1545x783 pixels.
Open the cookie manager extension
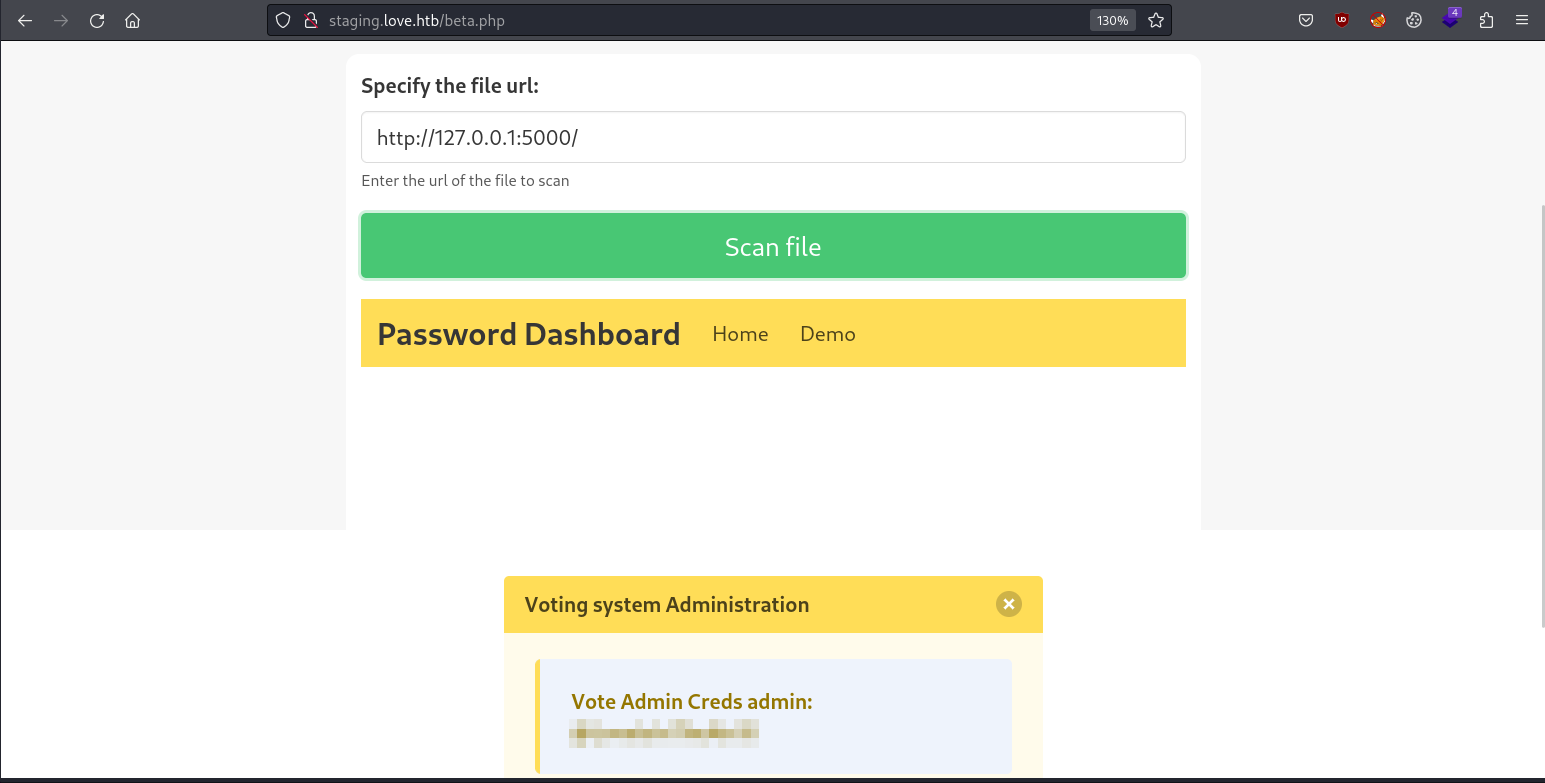pyautogui.click(x=1413, y=20)
